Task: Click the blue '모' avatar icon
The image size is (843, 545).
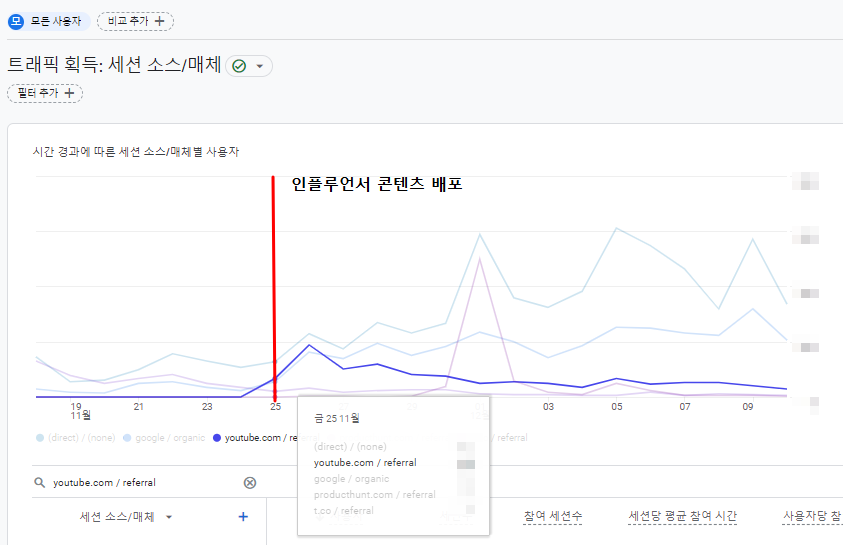Action: pyautogui.click(x=16, y=21)
